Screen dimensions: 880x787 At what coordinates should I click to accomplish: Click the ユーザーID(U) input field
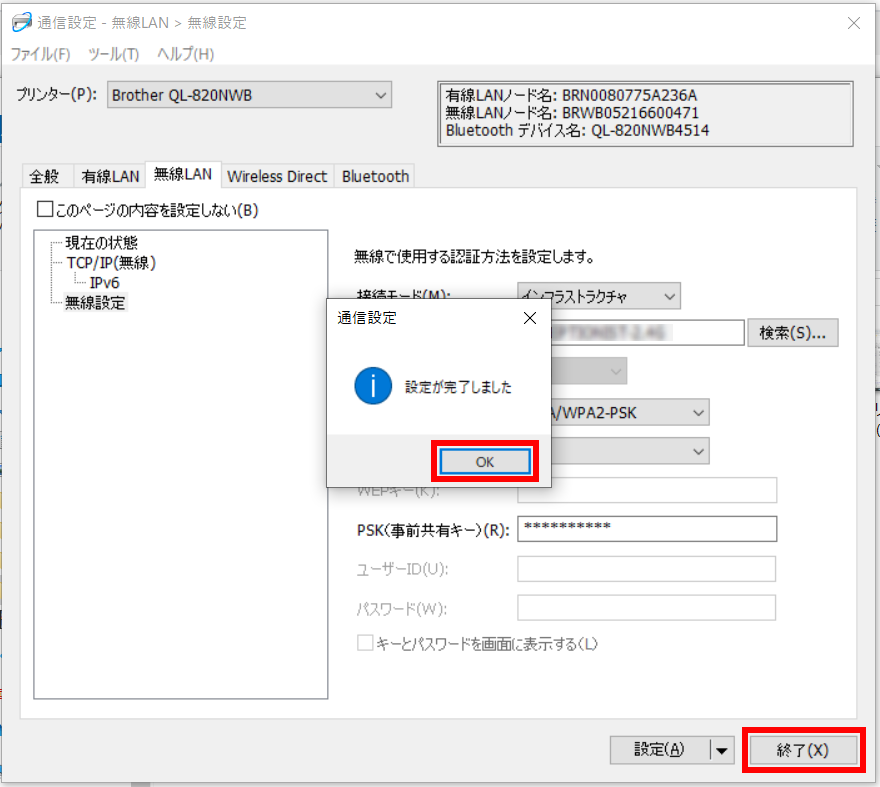click(x=647, y=569)
